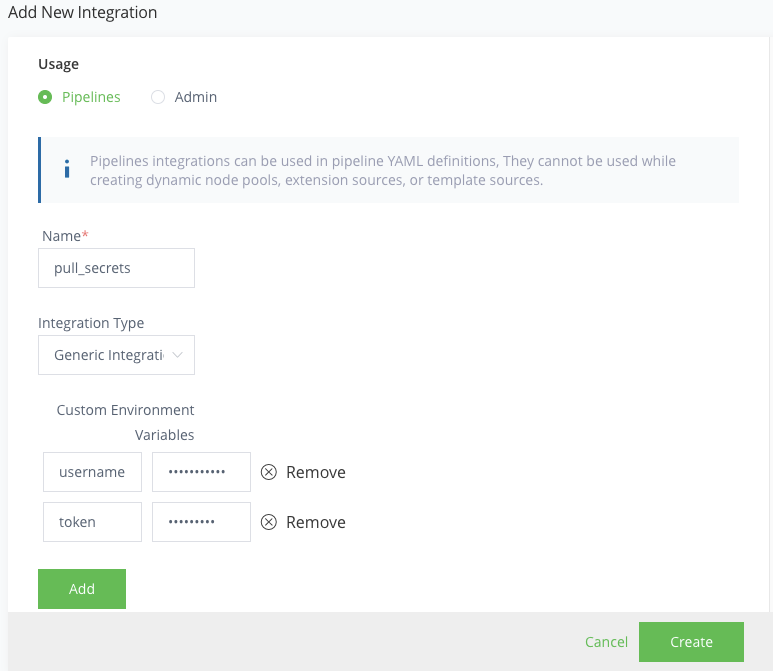This screenshot has height=671, width=773.
Task: Click the Admin label text
Action: click(196, 97)
